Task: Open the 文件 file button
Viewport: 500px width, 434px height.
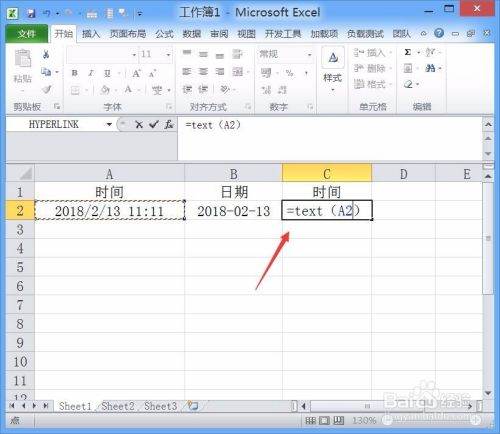Action: [x=27, y=34]
